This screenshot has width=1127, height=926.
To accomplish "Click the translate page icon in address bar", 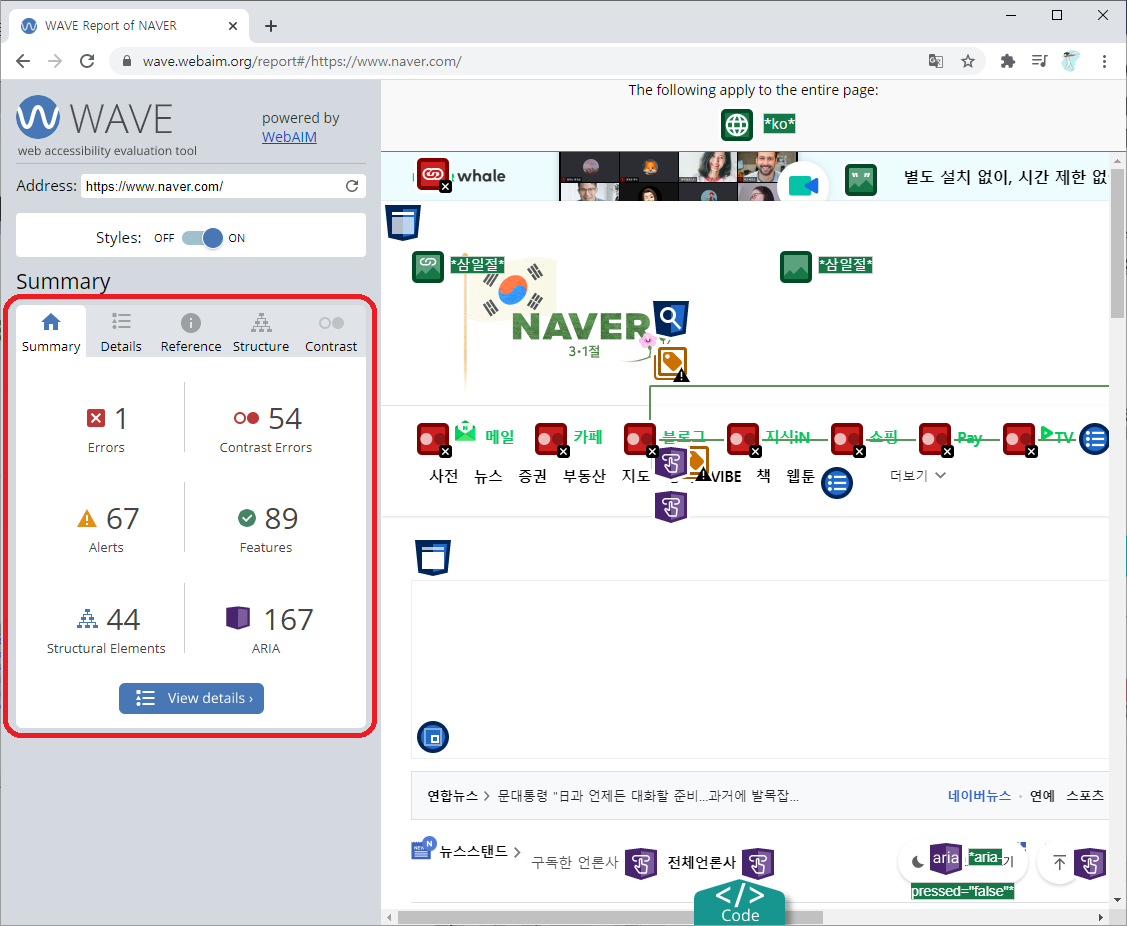I will [x=936, y=61].
